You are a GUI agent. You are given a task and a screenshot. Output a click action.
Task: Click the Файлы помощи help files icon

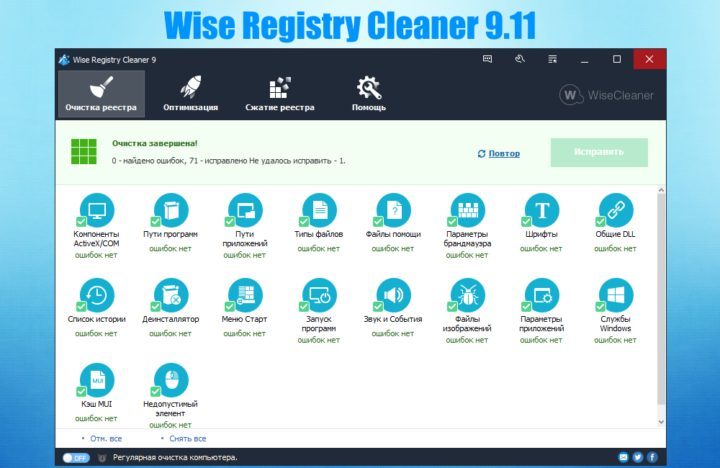click(x=394, y=210)
